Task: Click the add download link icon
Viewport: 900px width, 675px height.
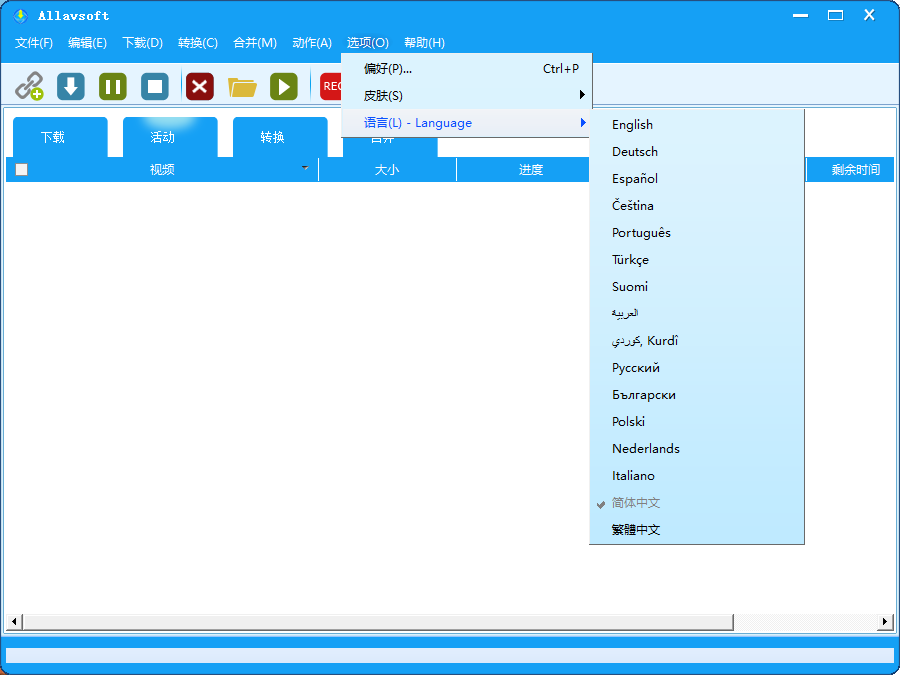Action: coord(30,86)
